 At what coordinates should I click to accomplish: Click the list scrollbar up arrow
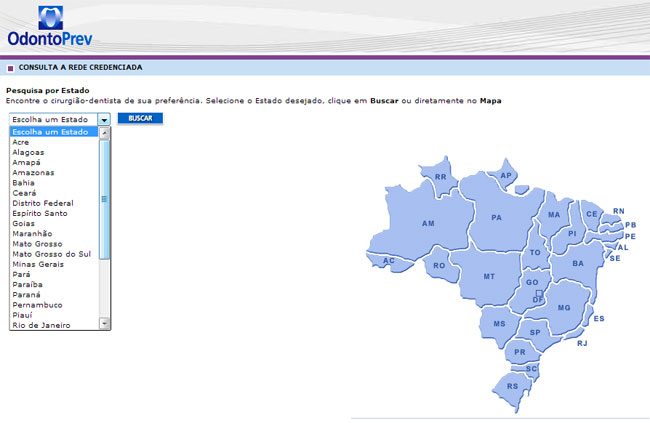(x=104, y=133)
